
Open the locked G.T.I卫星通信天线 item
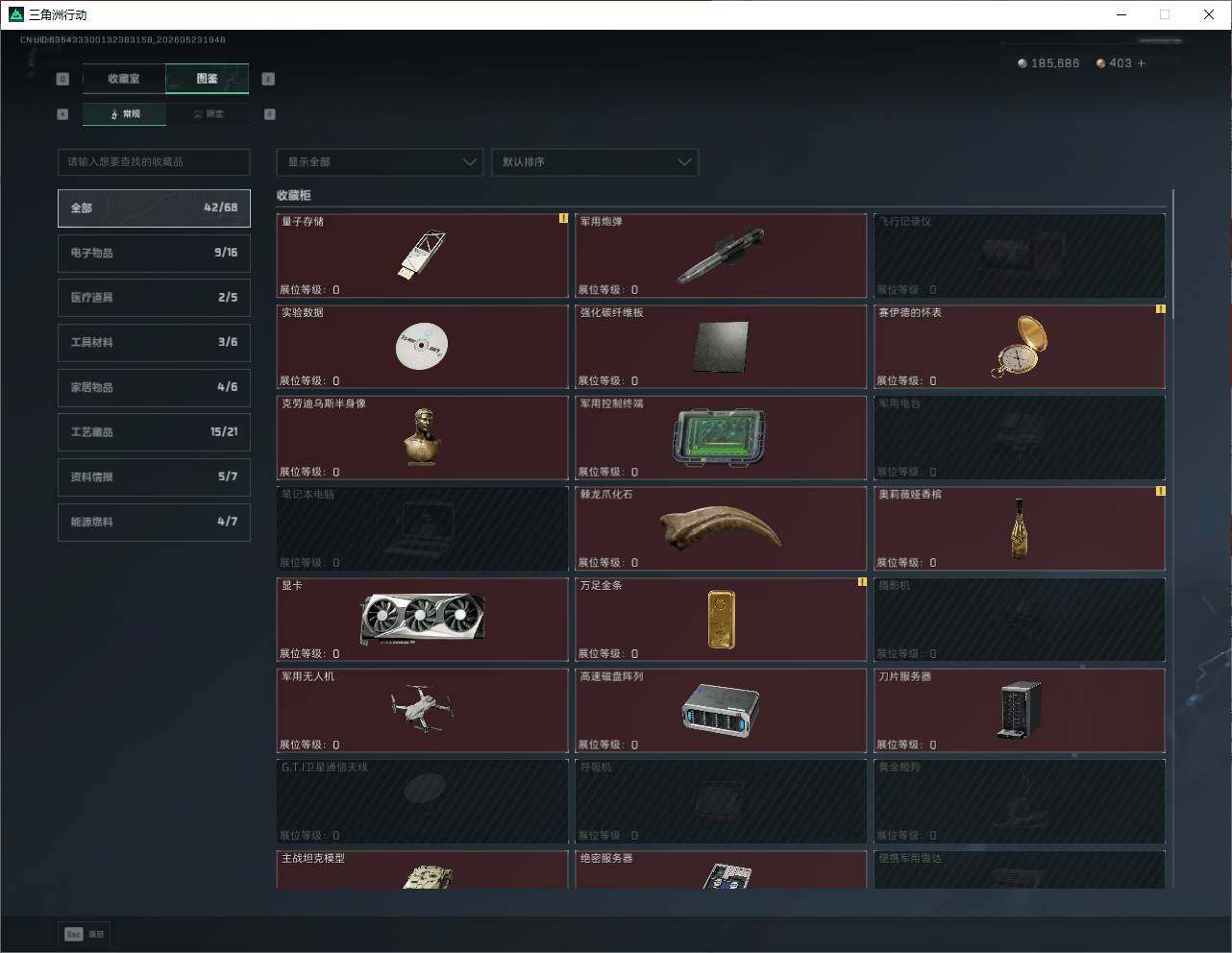coord(423,801)
